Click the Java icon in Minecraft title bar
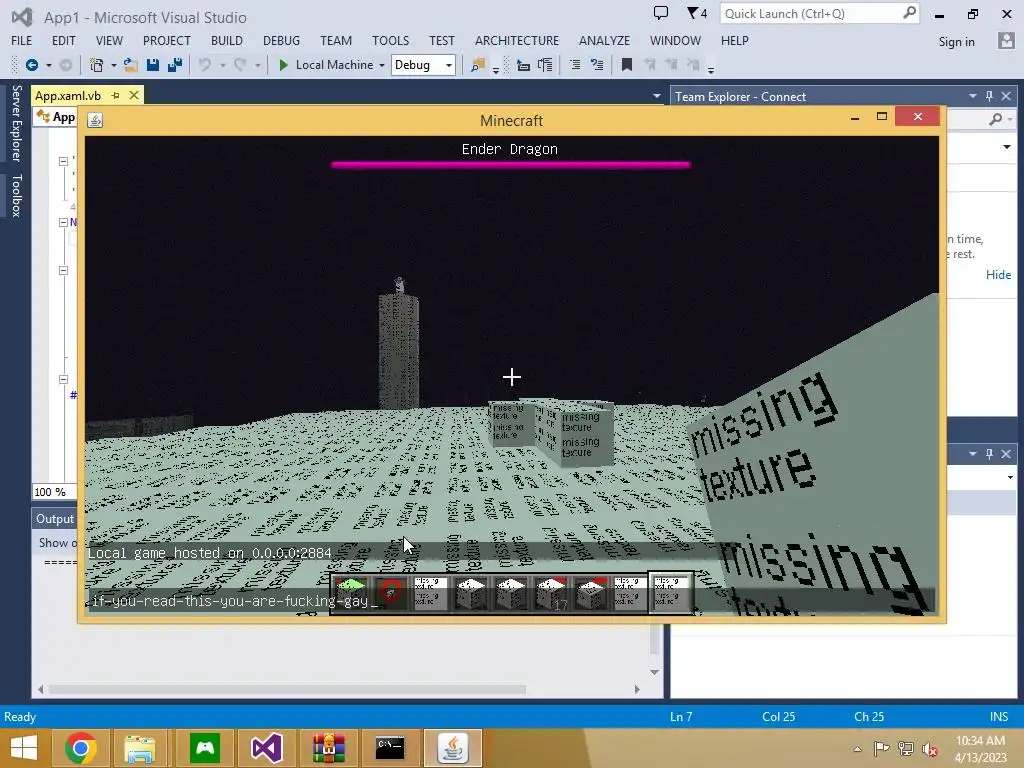This screenshot has width=1024, height=768. tap(95, 120)
